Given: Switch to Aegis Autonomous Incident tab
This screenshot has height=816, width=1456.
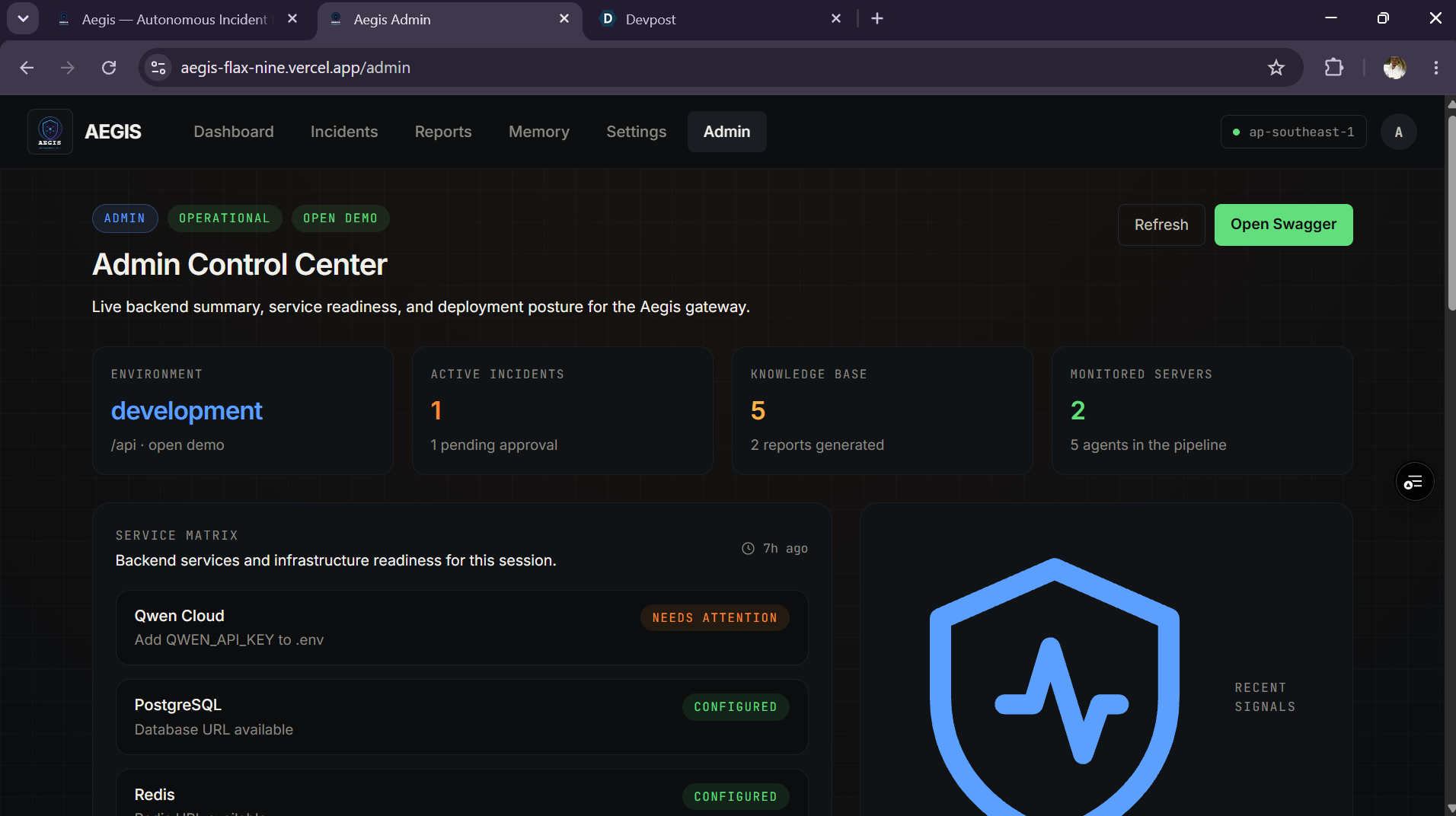Looking at the screenshot, I should click(174, 19).
